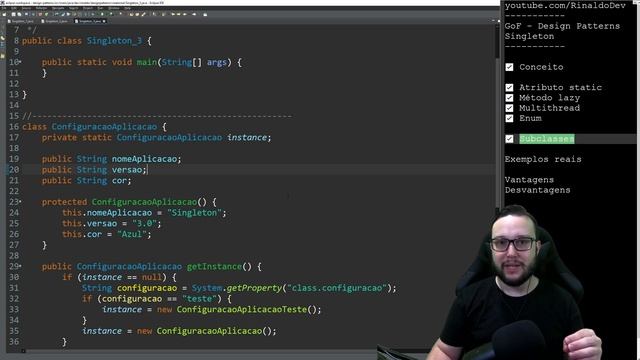Click line number 35 in the gutter
This screenshot has width=640, height=360.
14,331
